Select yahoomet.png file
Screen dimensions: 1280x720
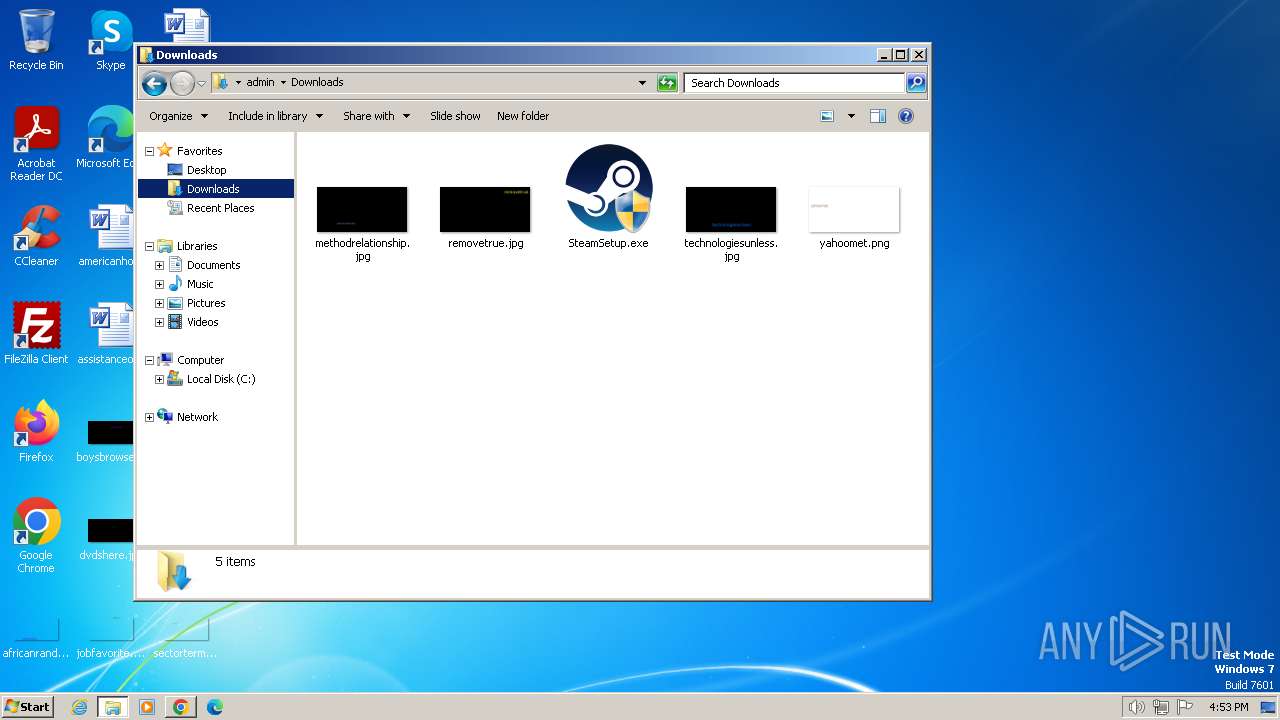point(854,217)
